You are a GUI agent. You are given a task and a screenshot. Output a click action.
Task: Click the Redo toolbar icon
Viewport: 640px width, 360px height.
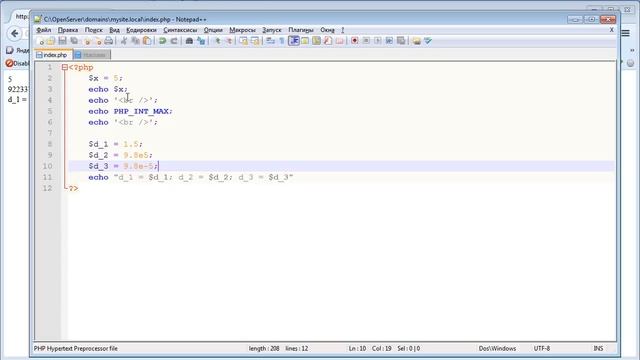pyautogui.click(x=174, y=41)
